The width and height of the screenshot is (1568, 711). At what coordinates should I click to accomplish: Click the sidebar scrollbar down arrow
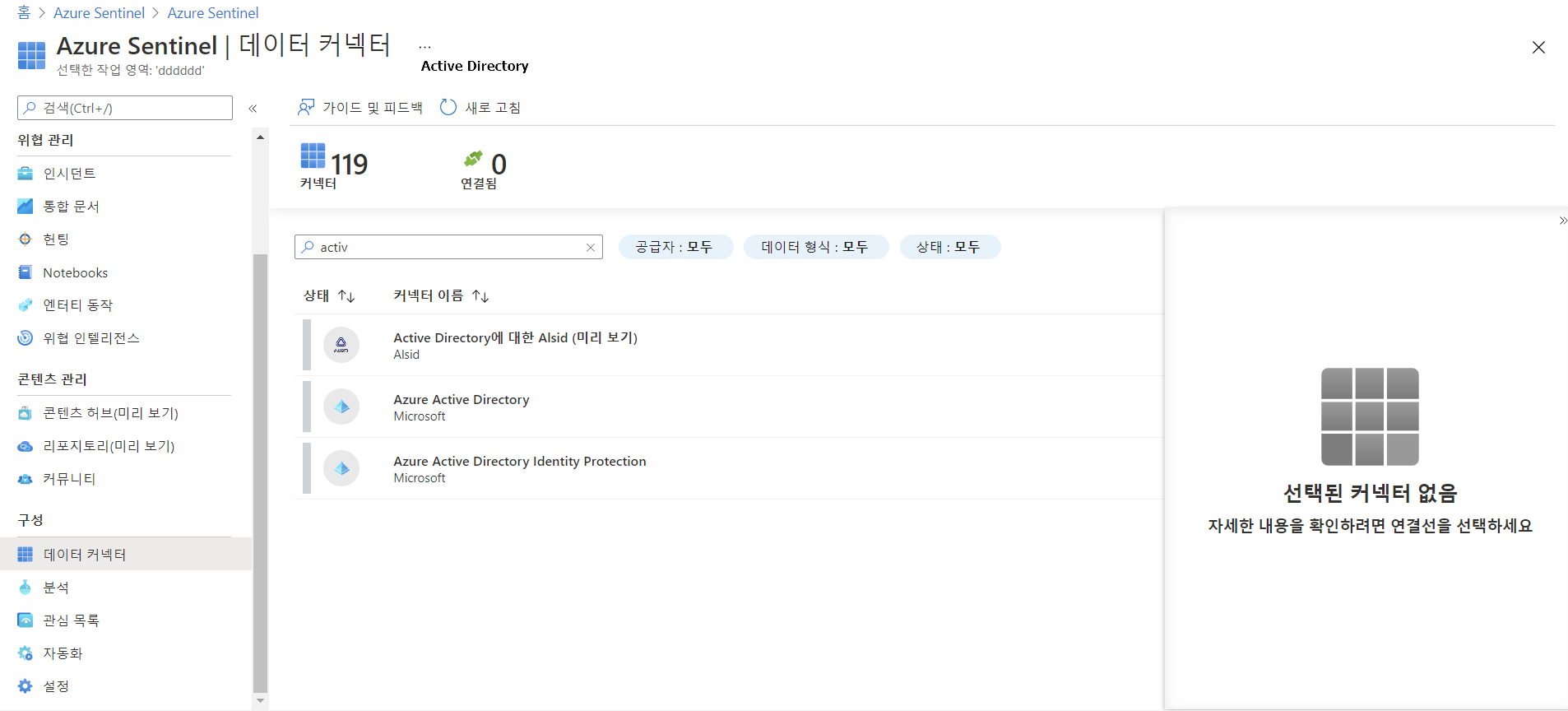[x=260, y=701]
